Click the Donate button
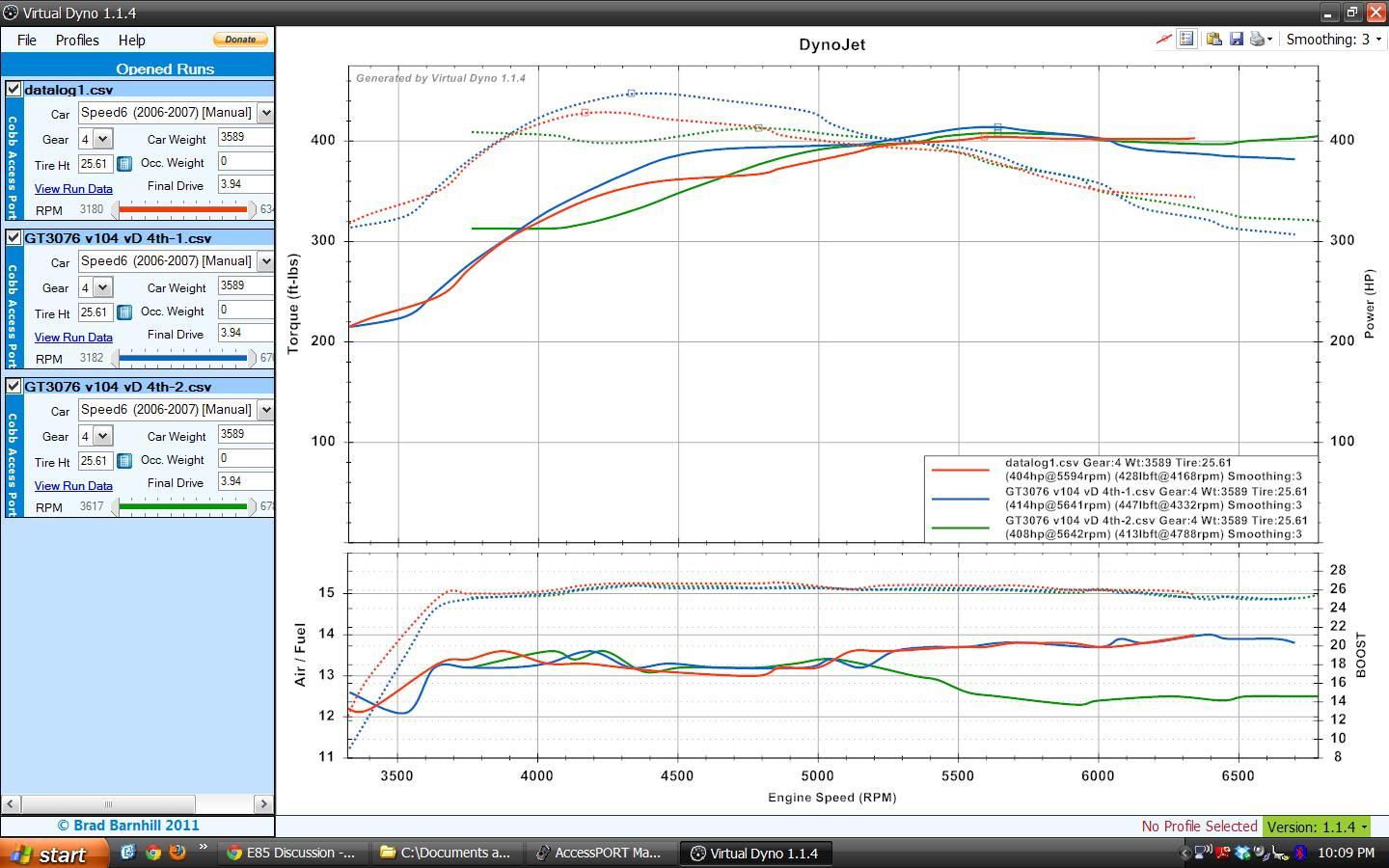The image size is (1389, 868). click(240, 40)
